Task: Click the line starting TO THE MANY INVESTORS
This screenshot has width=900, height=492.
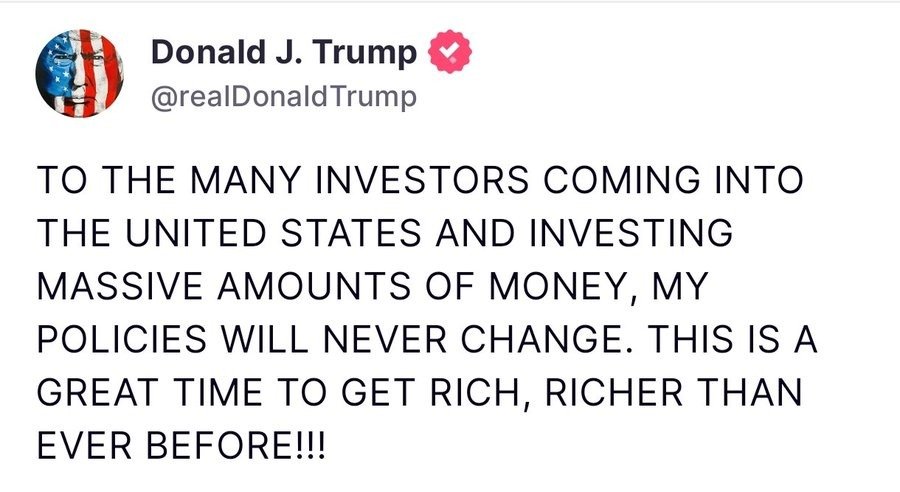Action: [420, 180]
